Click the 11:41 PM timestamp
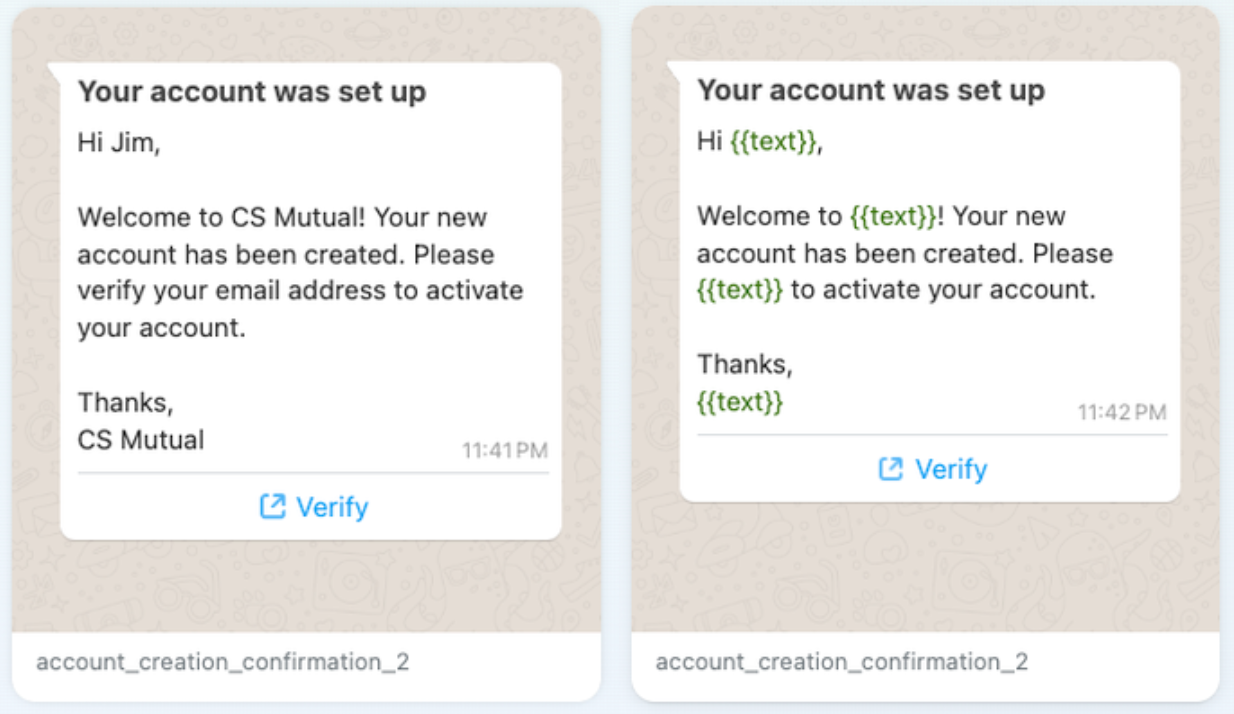Image resolution: width=1234 pixels, height=714 pixels. (504, 450)
